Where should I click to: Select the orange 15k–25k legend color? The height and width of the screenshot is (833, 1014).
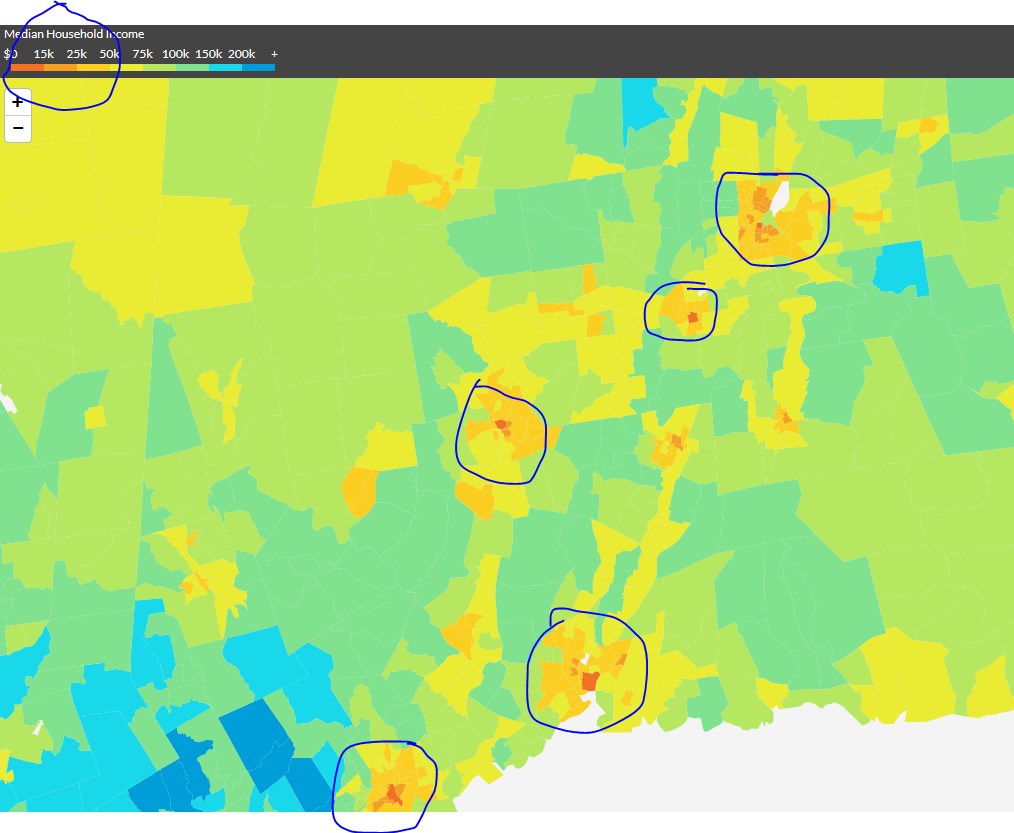coord(60,67)
